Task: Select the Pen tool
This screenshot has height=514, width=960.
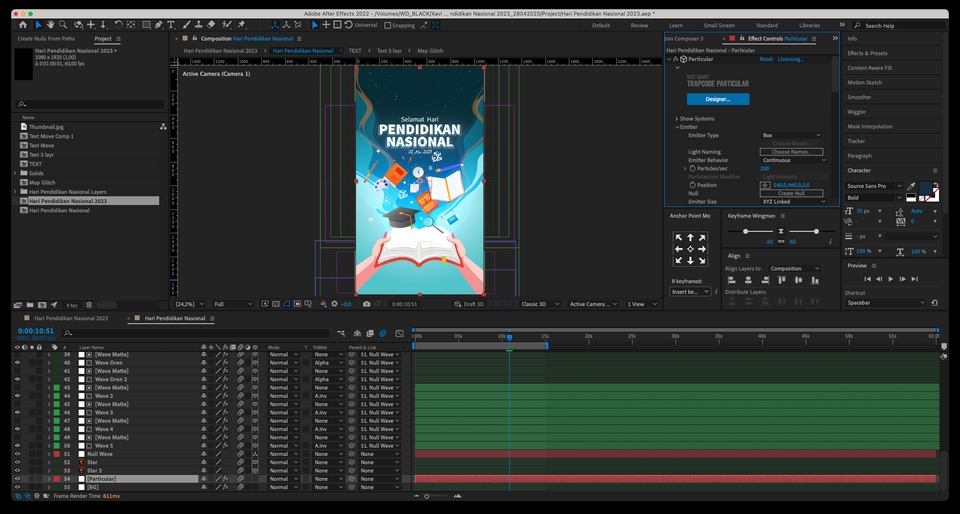Action: coord(159,25)
